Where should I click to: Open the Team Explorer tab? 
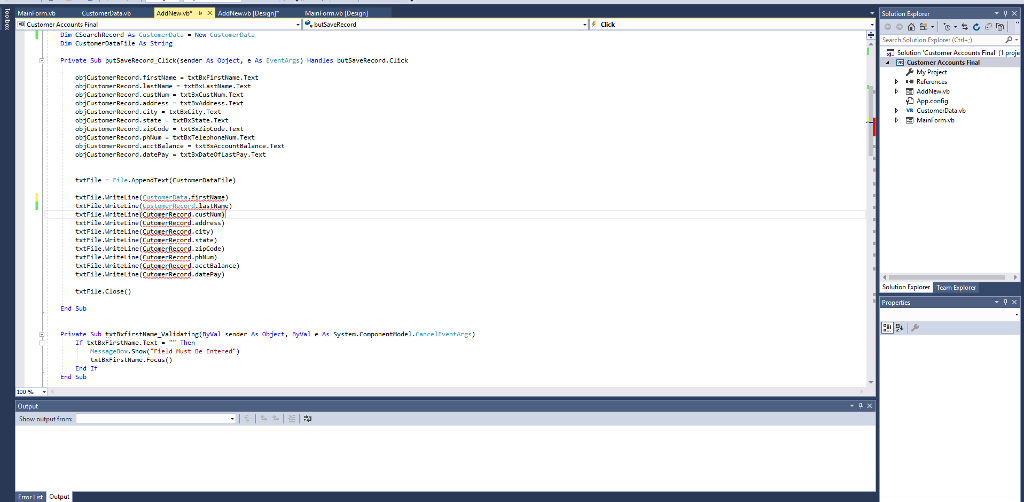pos(956,287)
